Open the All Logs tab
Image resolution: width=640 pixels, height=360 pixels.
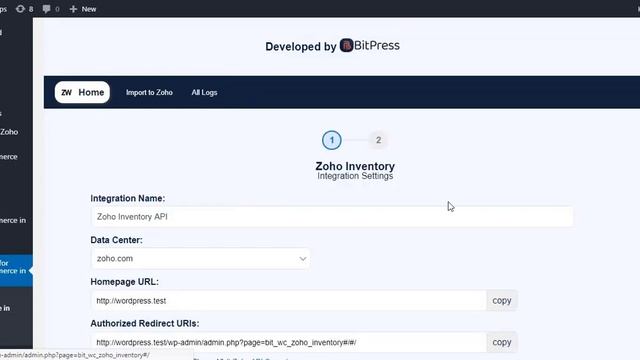pyautogui.click(x=204, y=93)
